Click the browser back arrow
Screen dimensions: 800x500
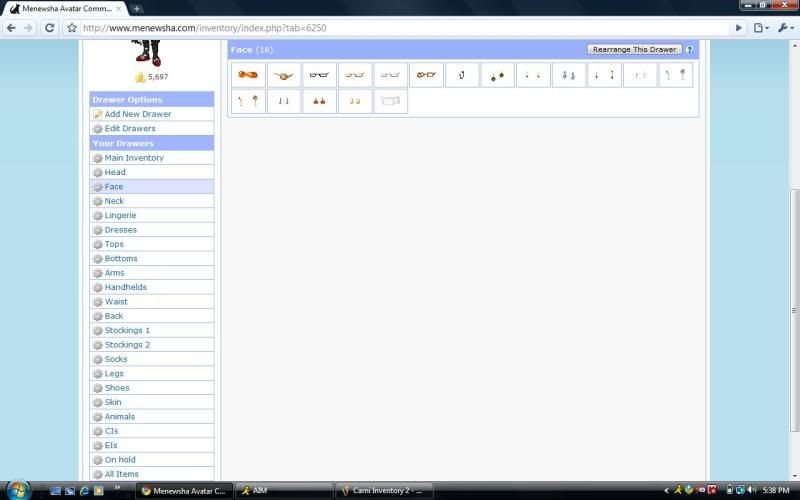[x=11, y=28]
